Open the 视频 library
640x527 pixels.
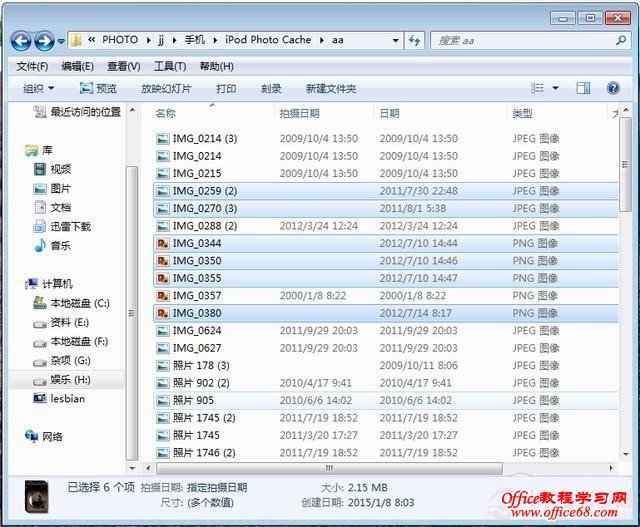click(52, 169)
